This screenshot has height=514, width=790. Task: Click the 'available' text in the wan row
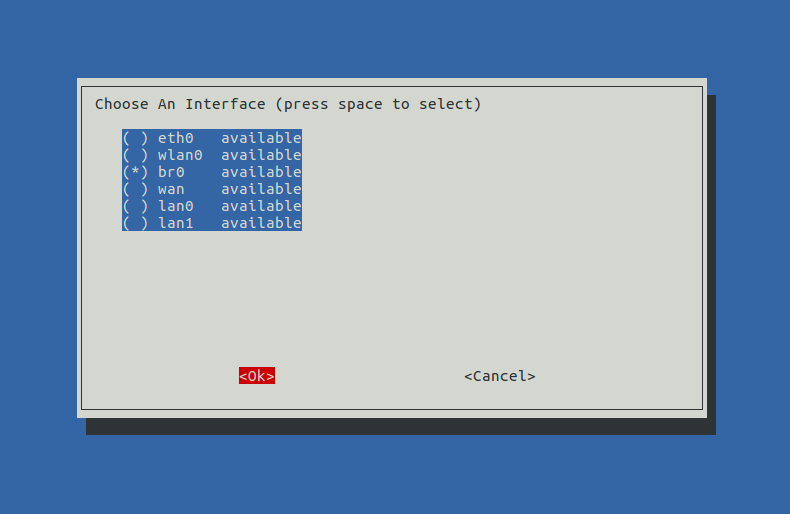click(x=261, y=189)
